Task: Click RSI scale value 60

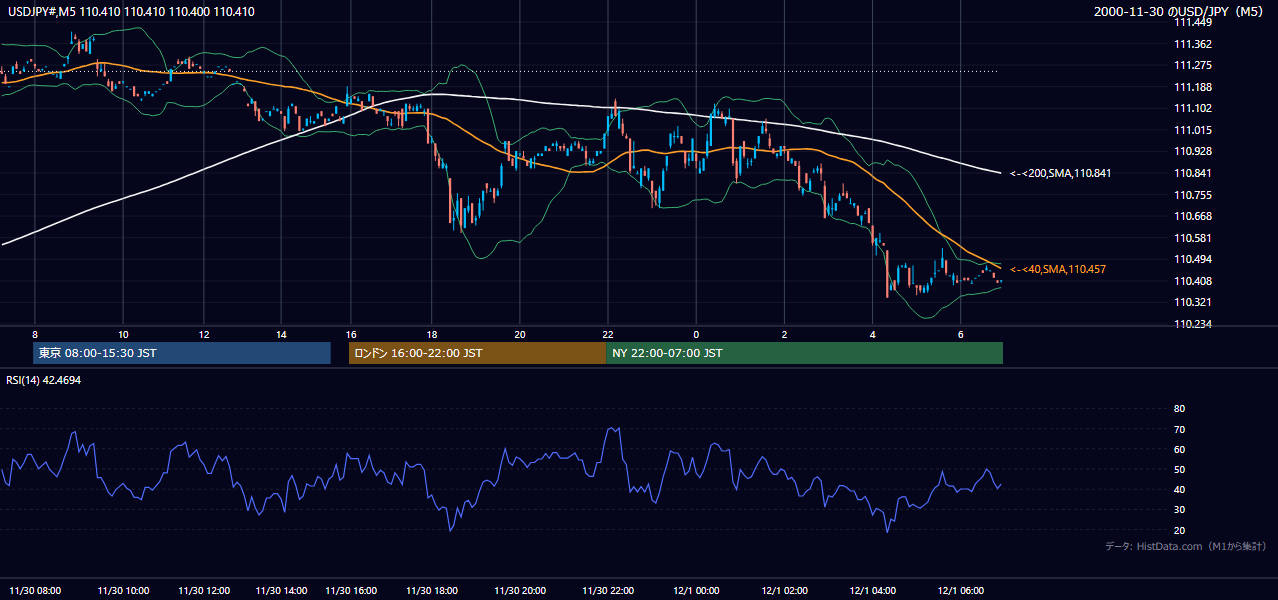Action: [1180, 449]
